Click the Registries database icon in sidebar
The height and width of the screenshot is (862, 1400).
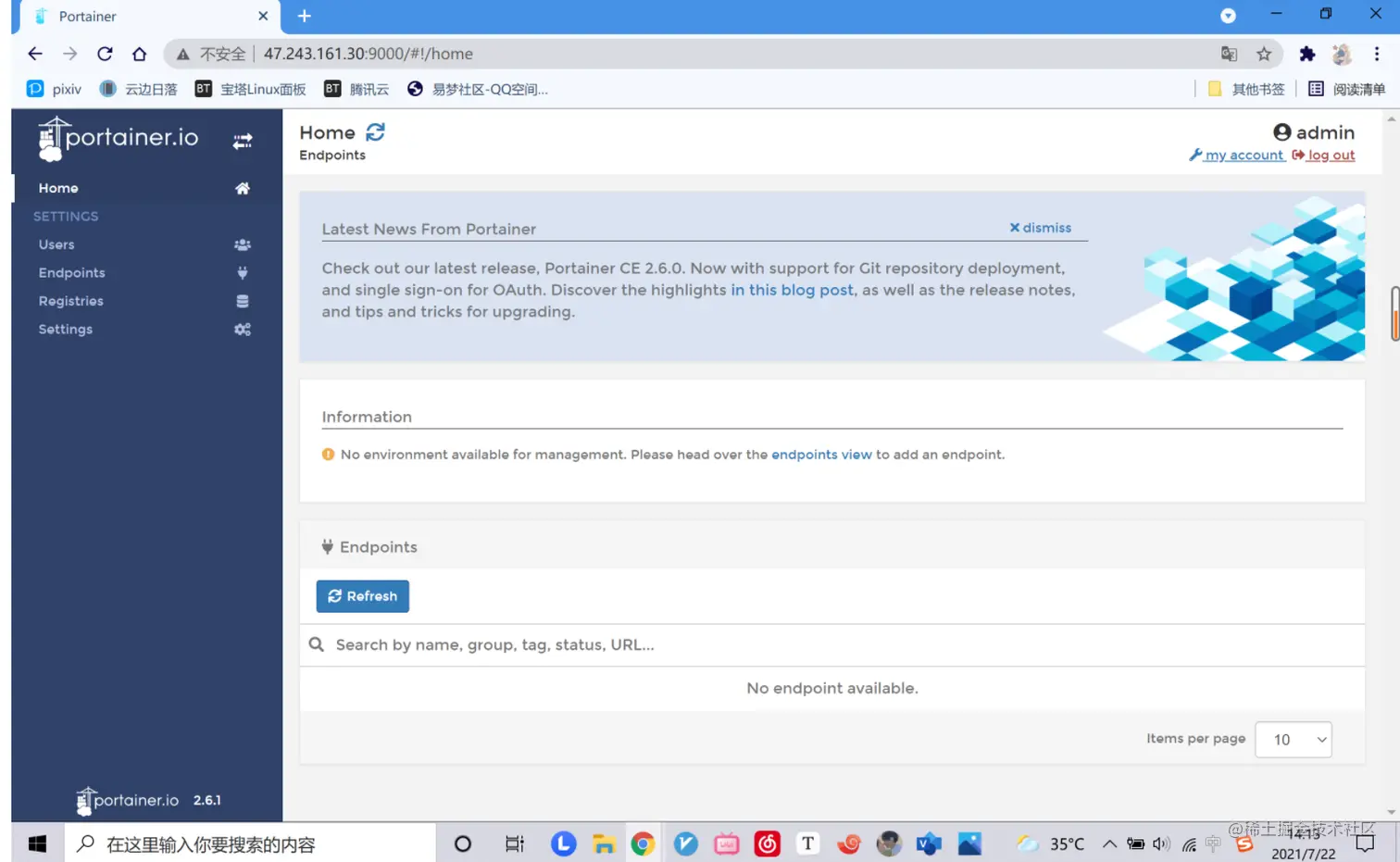243,301
